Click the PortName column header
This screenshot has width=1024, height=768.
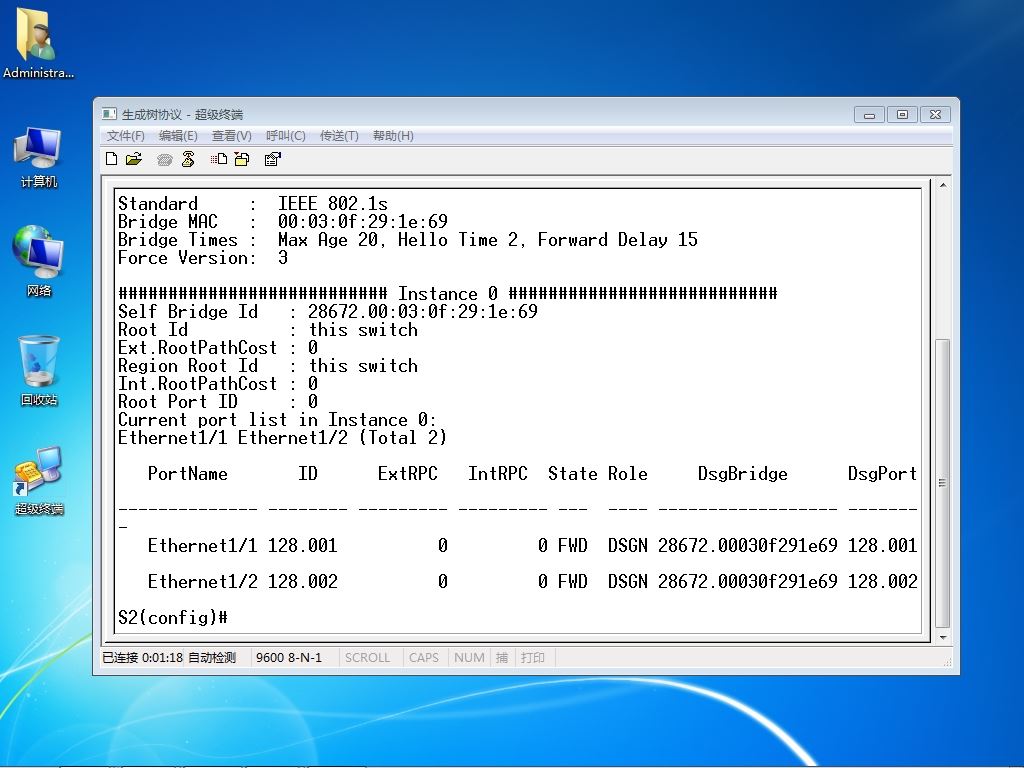pos(187,473)
